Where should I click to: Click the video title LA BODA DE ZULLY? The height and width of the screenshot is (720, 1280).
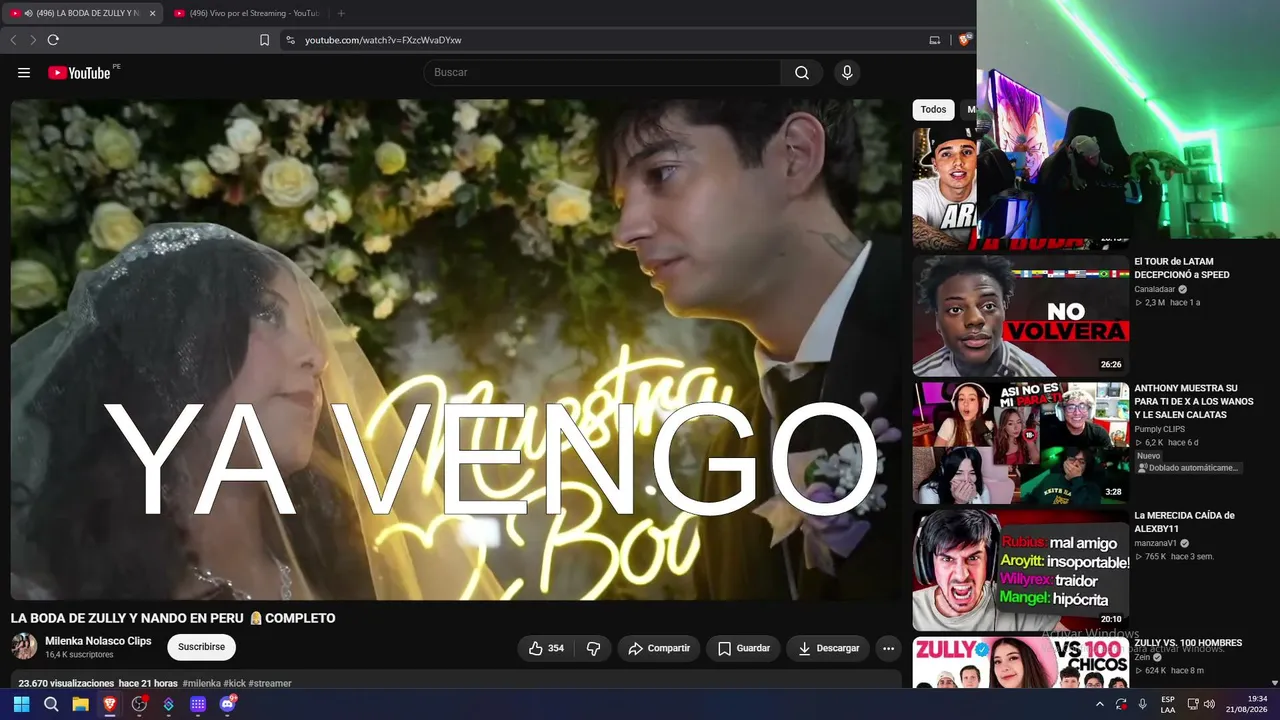pos(173,618)
